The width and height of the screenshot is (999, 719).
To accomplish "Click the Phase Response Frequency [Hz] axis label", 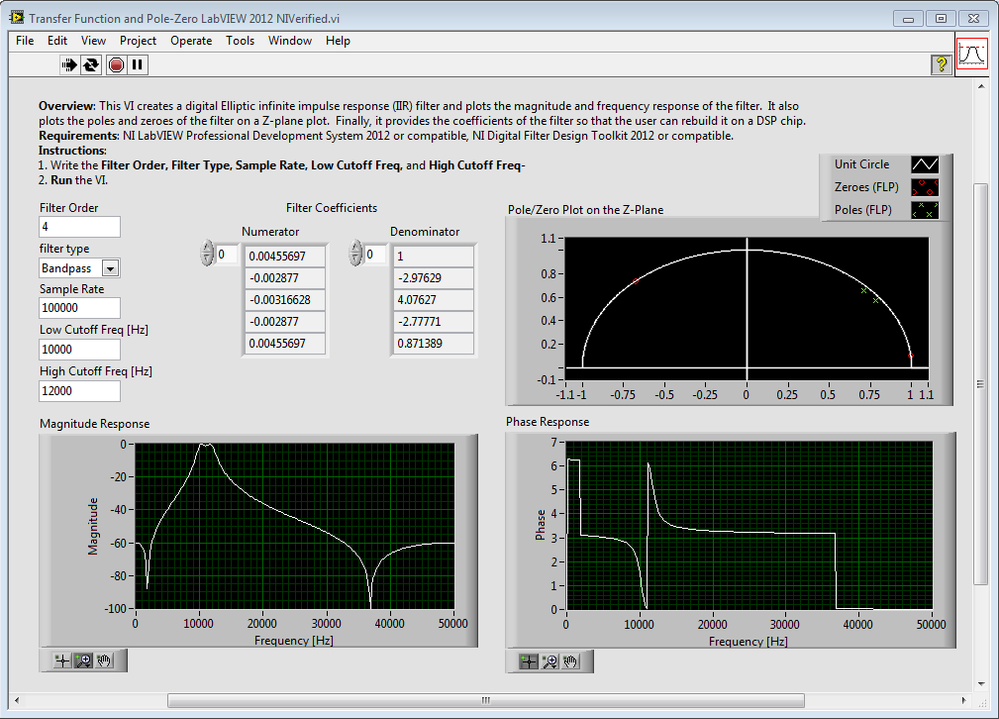I will [748, 642].
